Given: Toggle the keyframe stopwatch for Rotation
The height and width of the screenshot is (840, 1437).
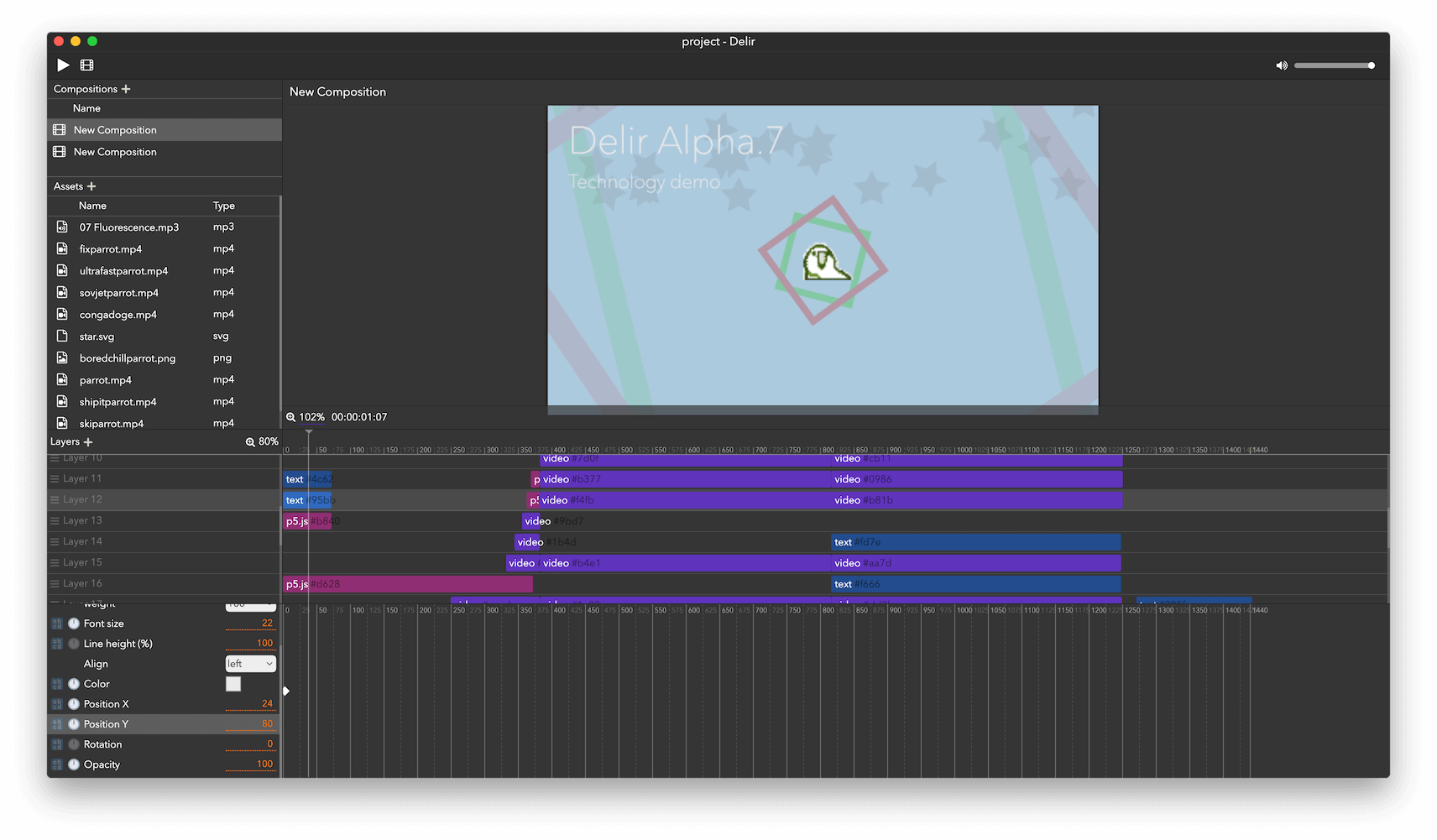Looking at the screenshot, I should click(74, 744).
